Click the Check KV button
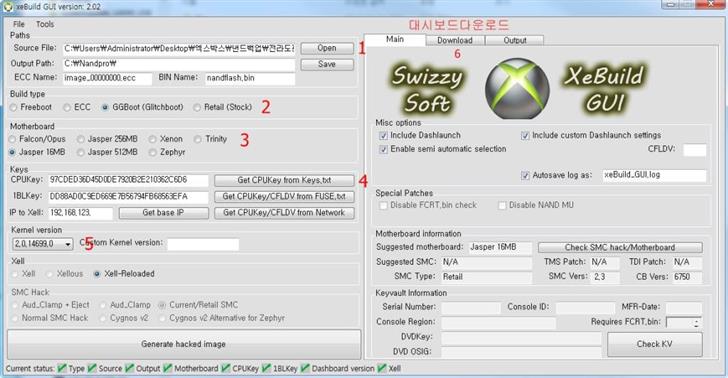728x378 pixels. click(x=654, y=344)
